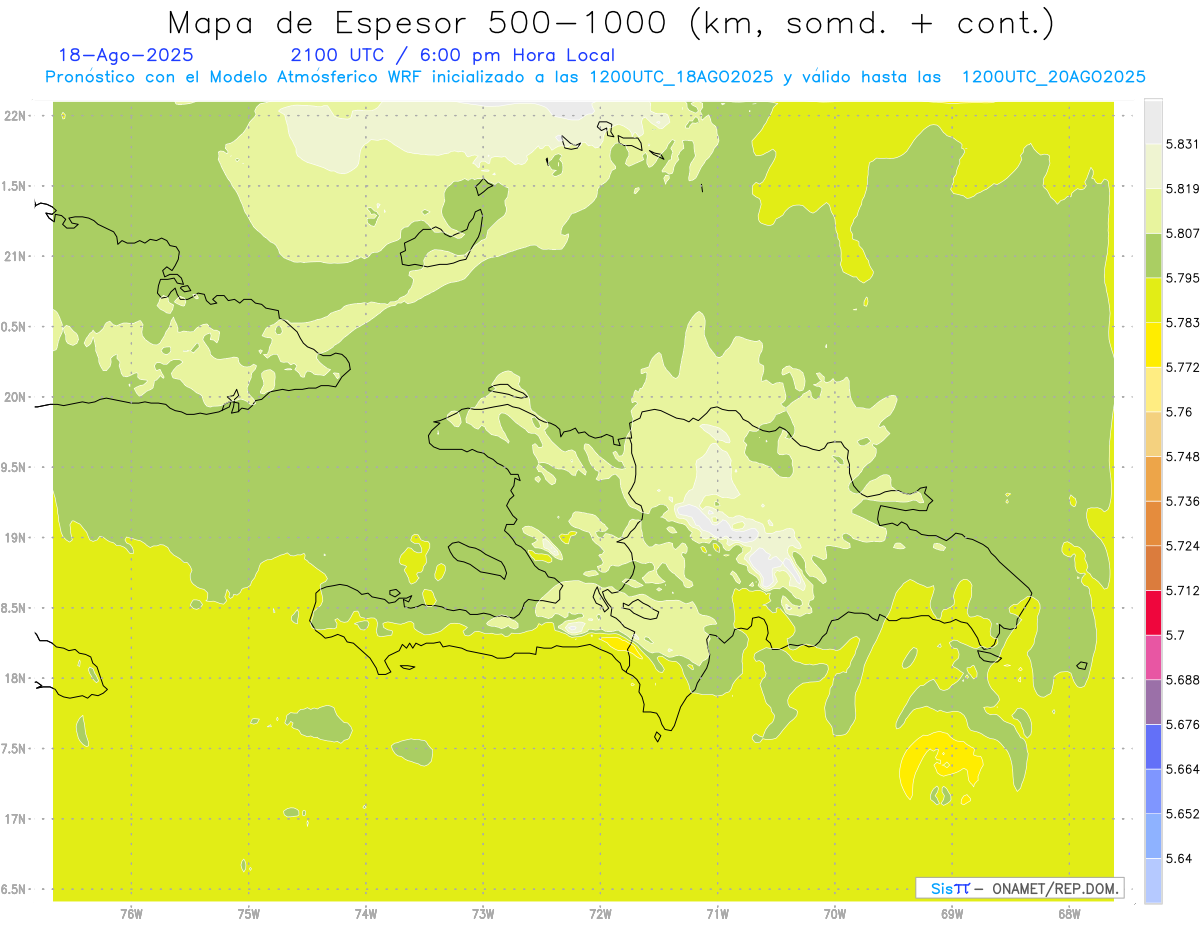Click the longitude label 74W
Image resolution: width=1200 pixels, height=927 pixels.
click(366, 913)
